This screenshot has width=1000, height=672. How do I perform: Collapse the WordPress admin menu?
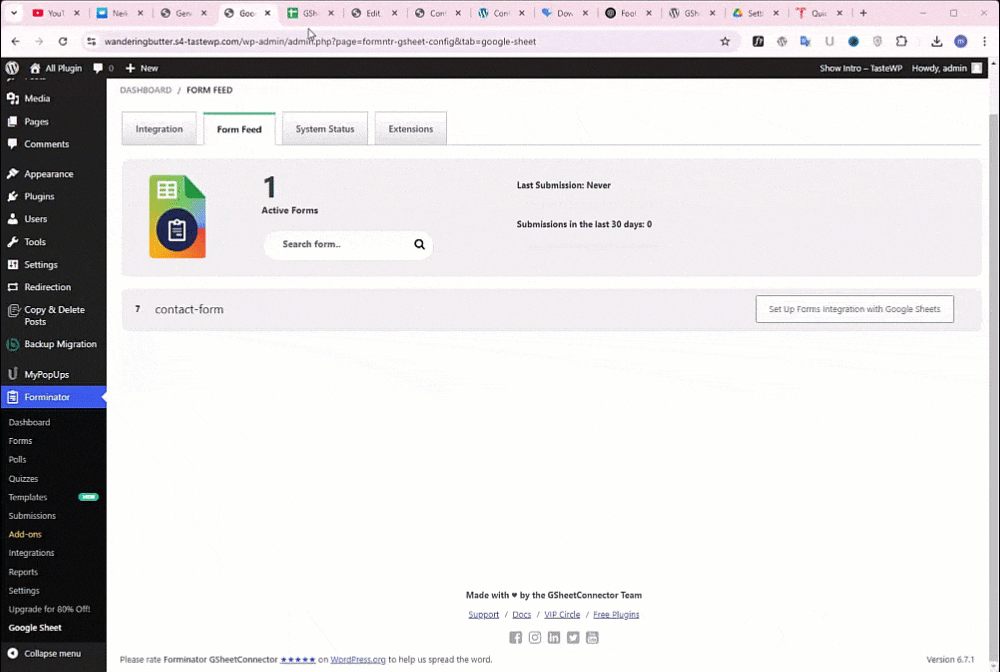click(44, 653)
